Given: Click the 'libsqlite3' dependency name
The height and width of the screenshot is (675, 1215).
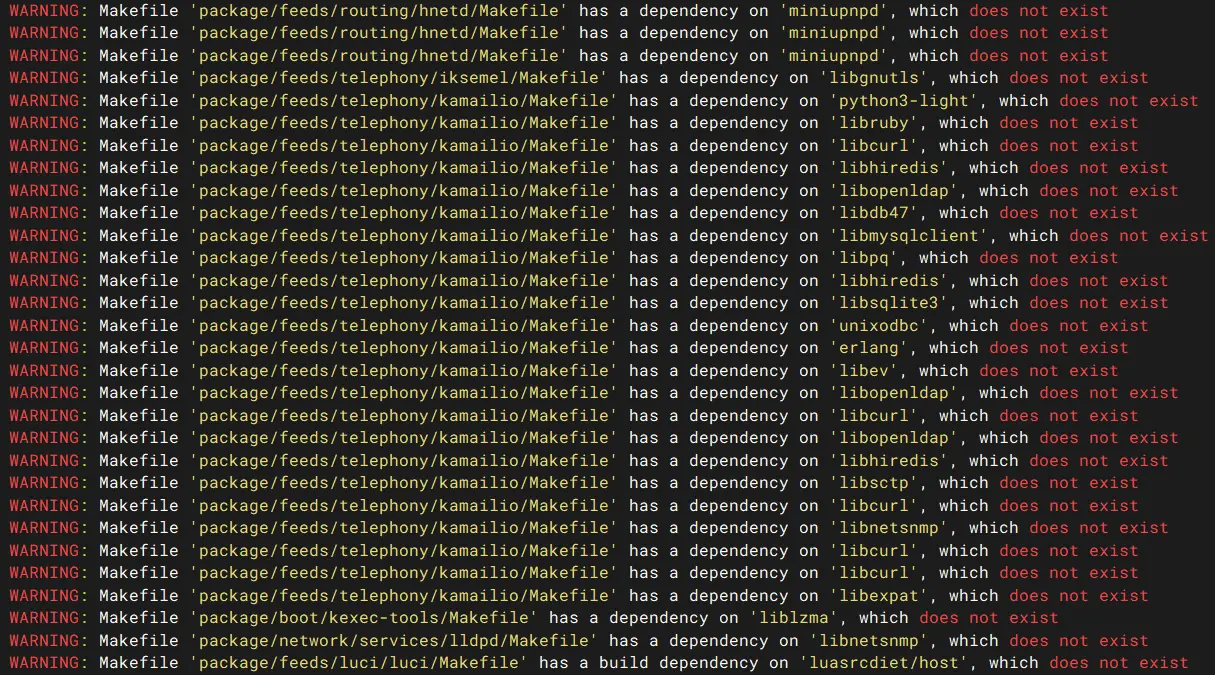Looking at the screenshot, I should click(x=893, y=303).
